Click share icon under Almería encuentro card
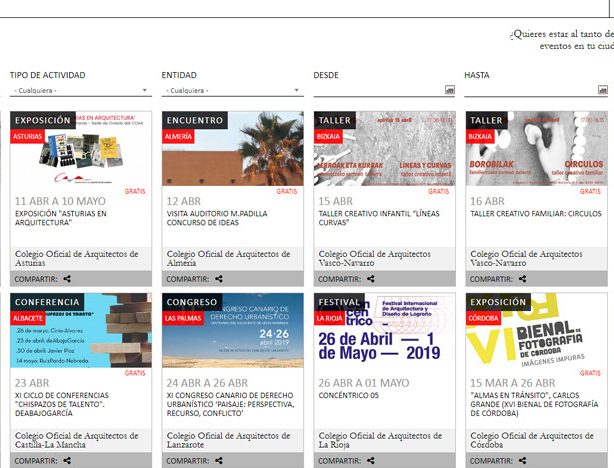Screen dimensions: 614x468 click(218, 280)
